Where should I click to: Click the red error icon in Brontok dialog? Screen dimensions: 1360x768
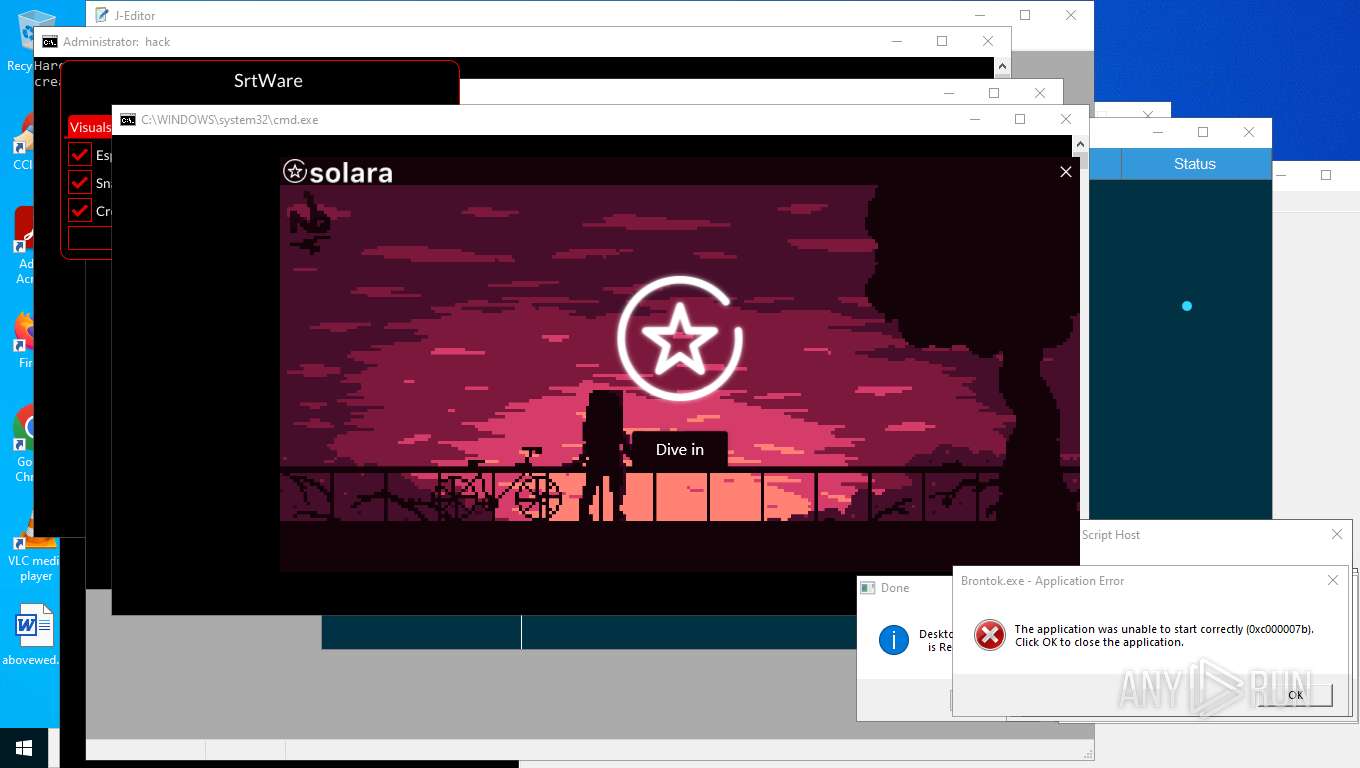coord(990,635)
